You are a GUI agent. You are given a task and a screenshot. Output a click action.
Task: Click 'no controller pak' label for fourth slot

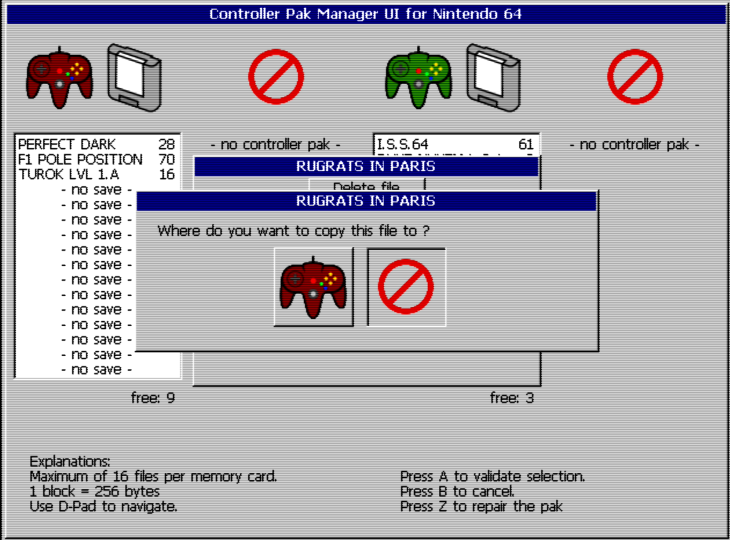point(635,144)
